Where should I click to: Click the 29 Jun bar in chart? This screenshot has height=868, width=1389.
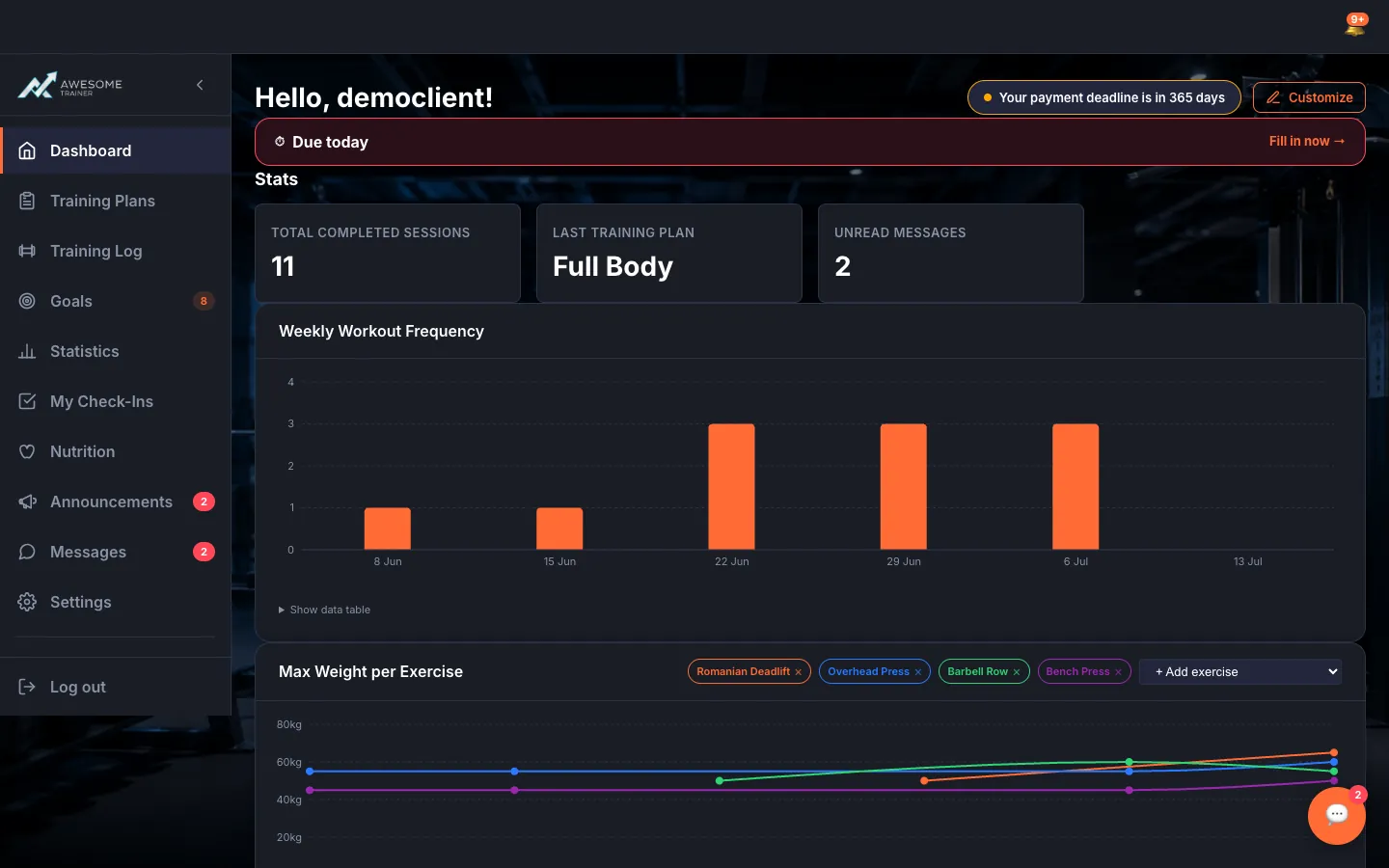click(904, 487)
